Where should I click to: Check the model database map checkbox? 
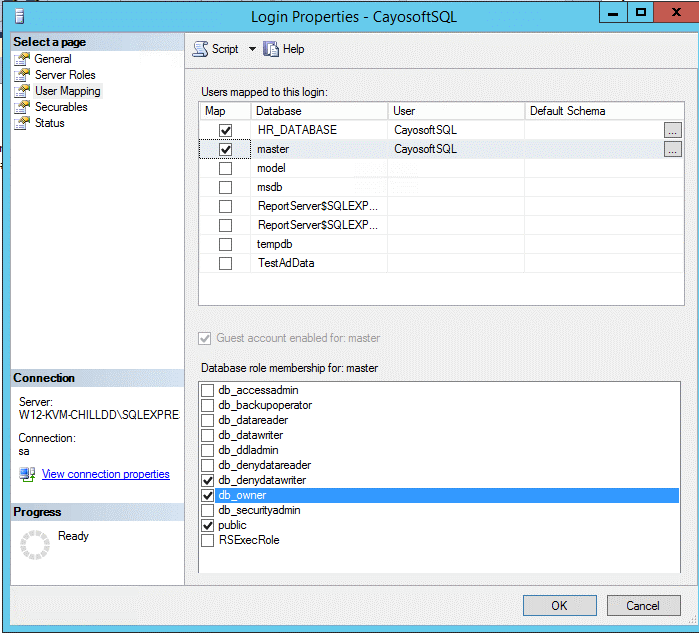tap(226, 169)
